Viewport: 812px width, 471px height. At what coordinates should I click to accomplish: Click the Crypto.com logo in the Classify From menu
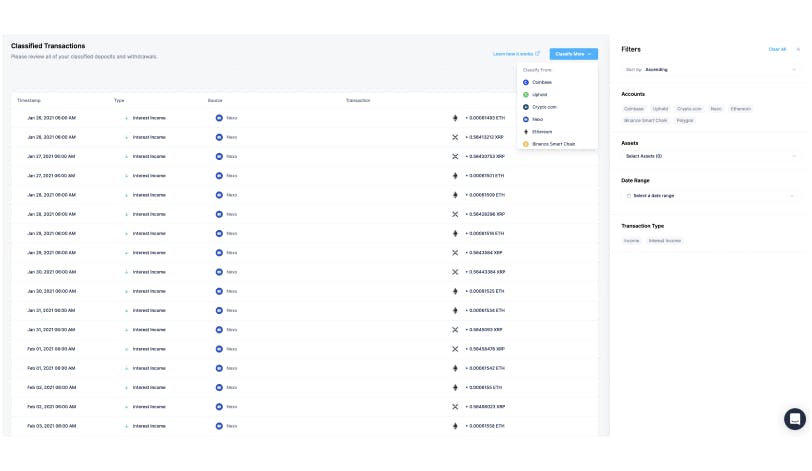526,107
